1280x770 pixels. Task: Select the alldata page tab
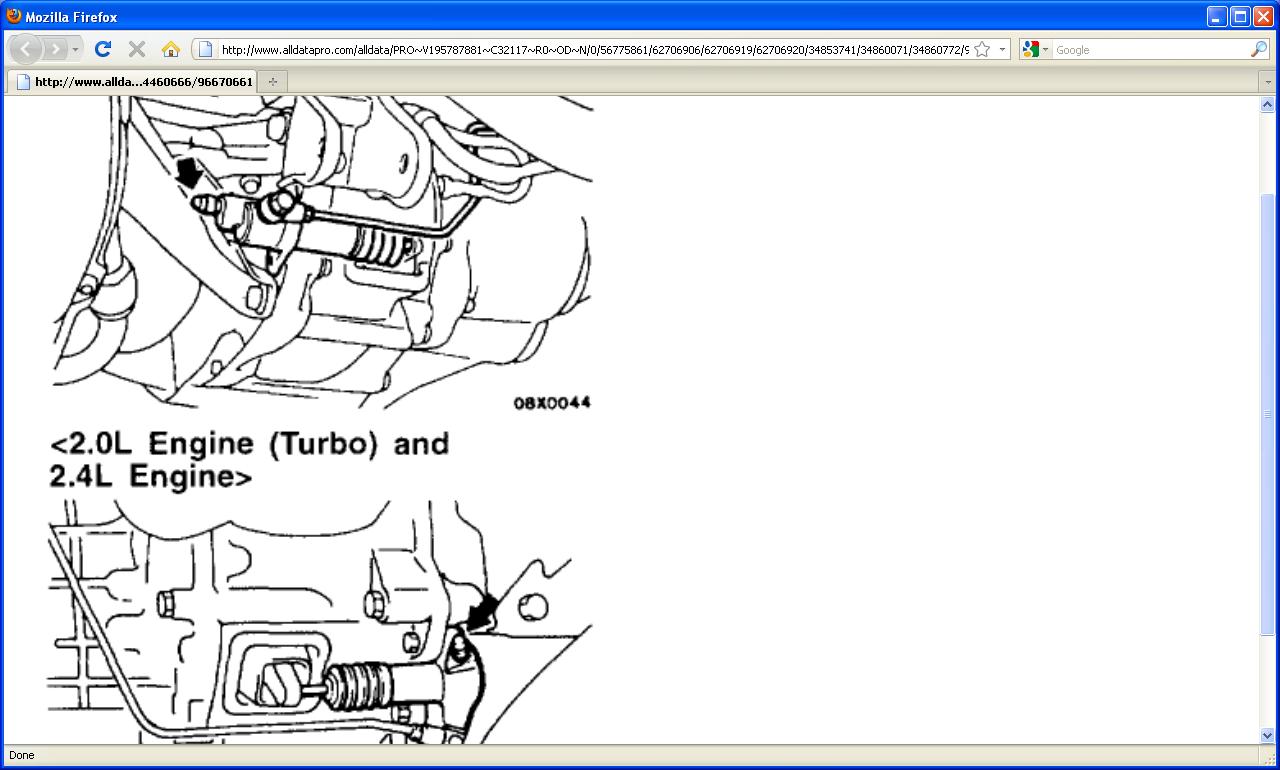[x=132, y=82]
